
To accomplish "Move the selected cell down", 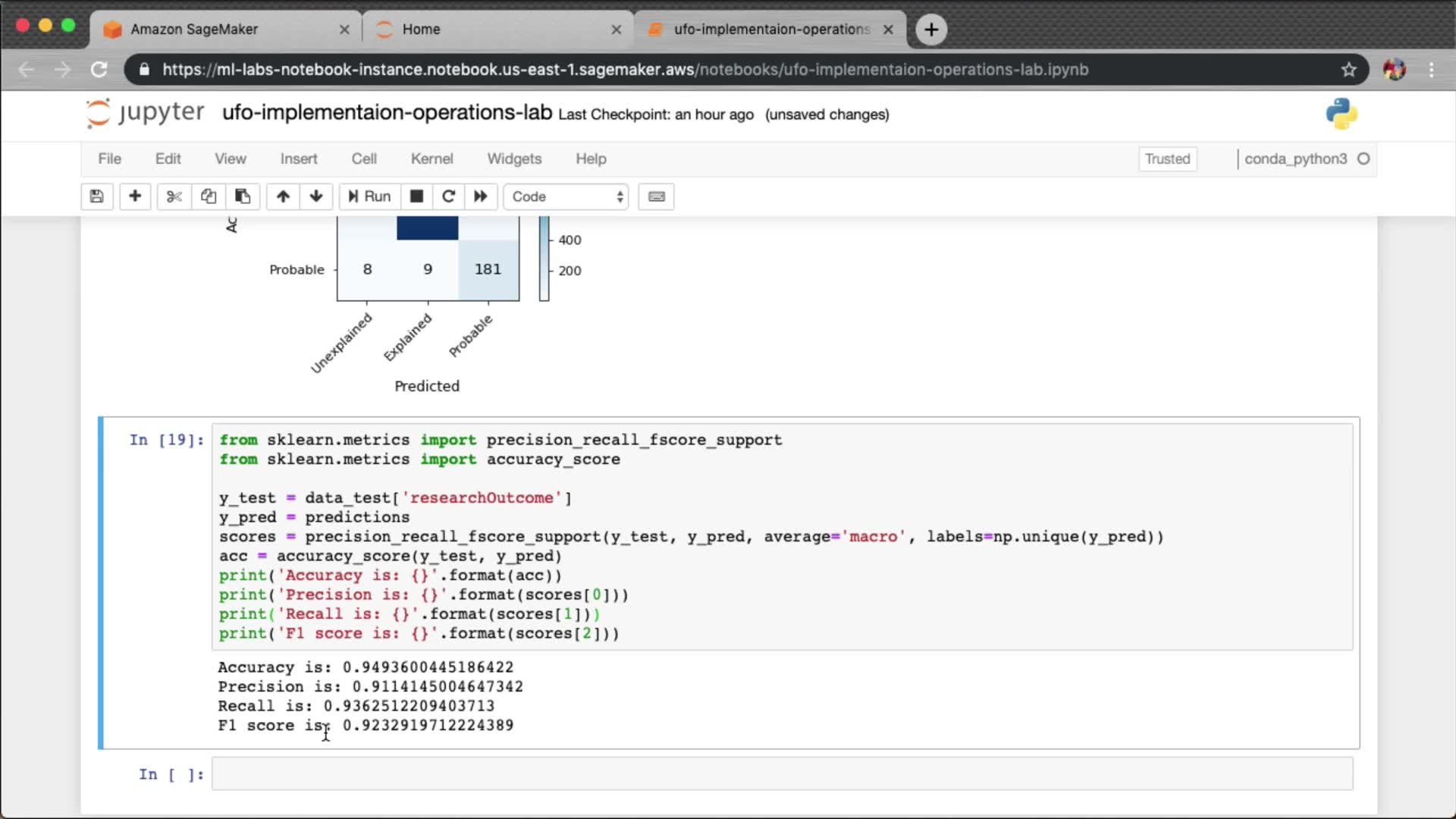I will pyautogui.click(x=316, y=196).
